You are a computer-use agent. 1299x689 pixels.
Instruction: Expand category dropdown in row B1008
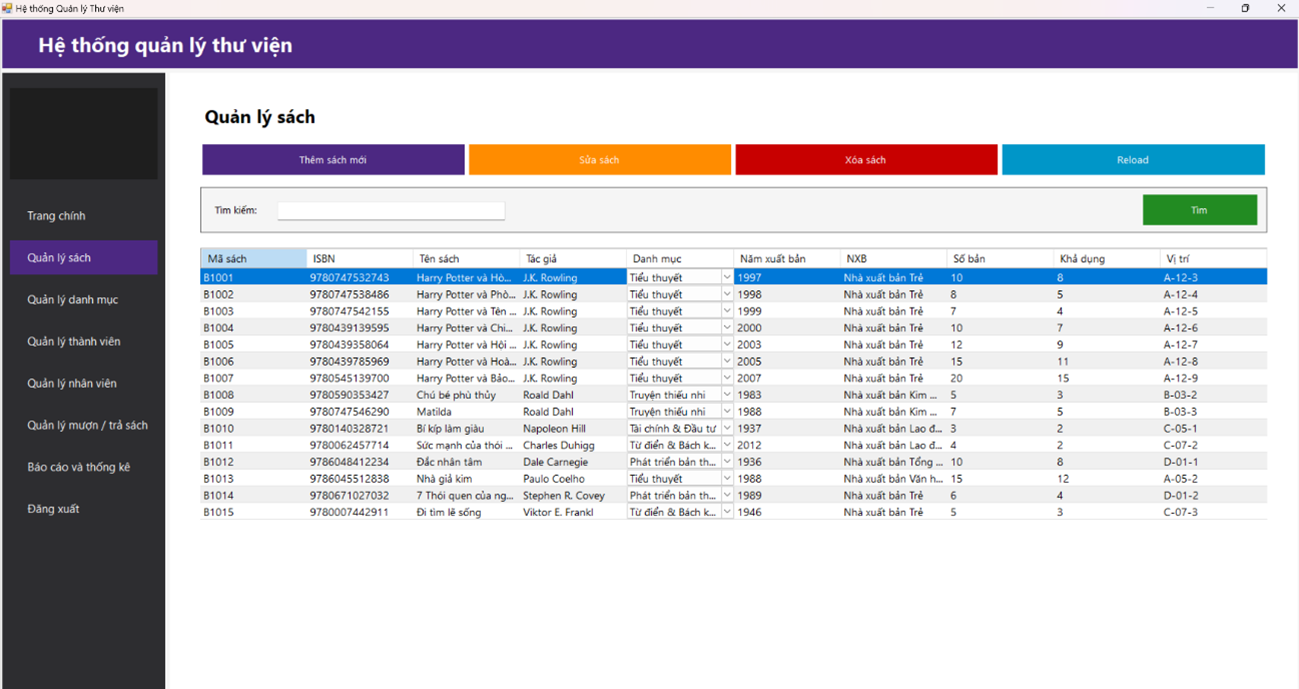[727, 395]
